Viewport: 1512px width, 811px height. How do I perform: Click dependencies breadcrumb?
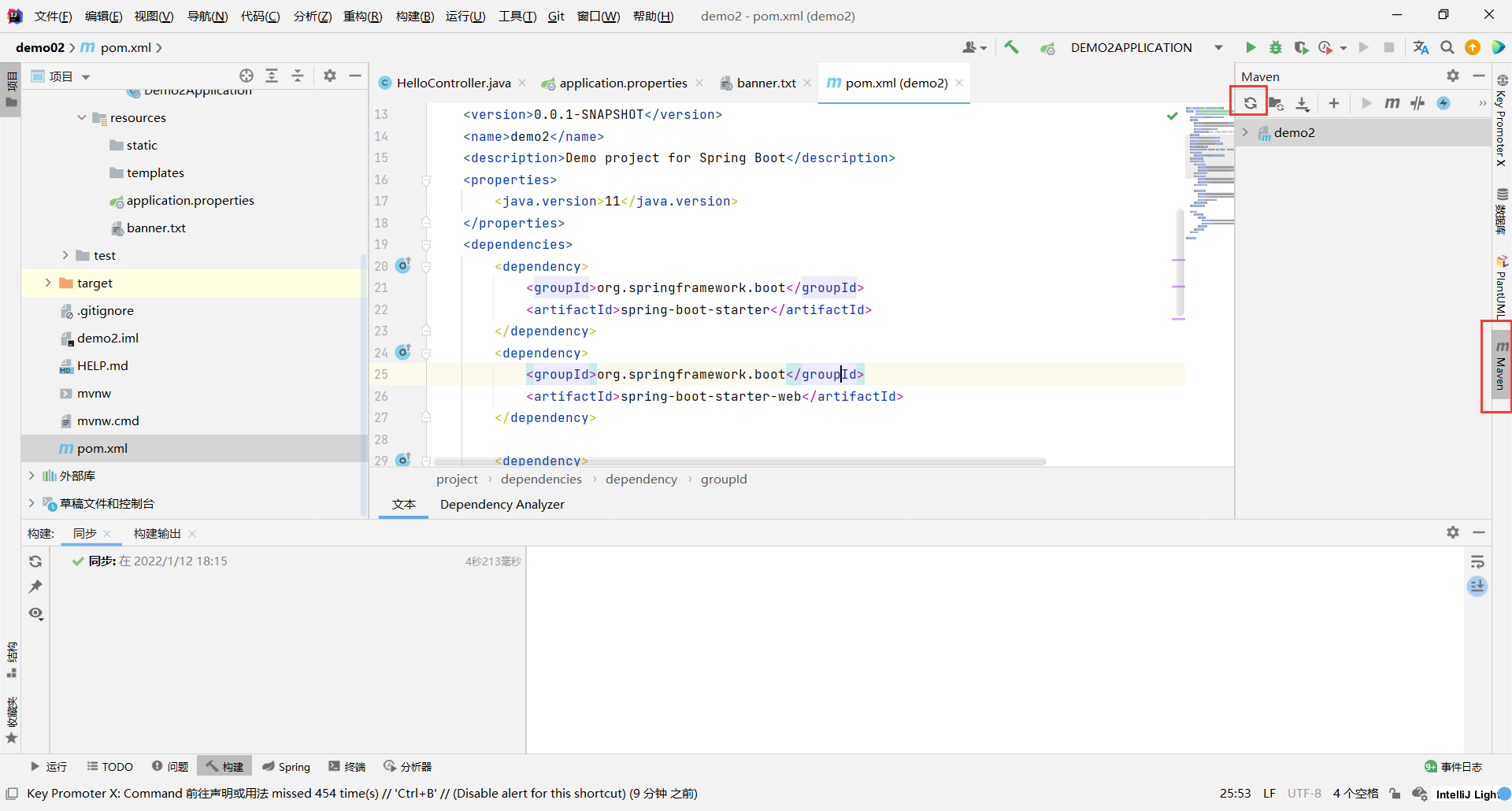pos(541,479)
